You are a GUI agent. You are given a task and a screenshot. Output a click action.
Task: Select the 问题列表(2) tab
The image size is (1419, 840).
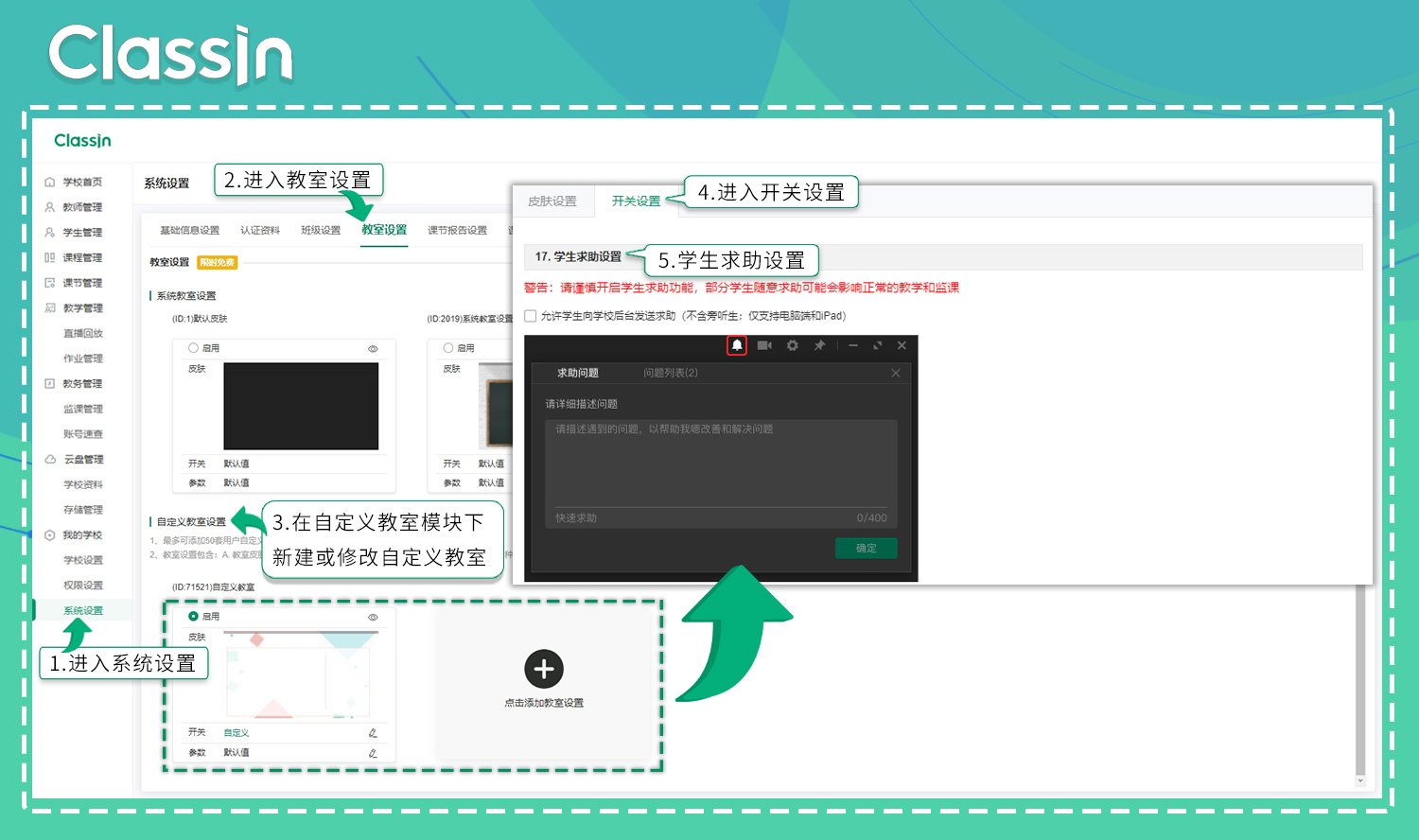671,373
